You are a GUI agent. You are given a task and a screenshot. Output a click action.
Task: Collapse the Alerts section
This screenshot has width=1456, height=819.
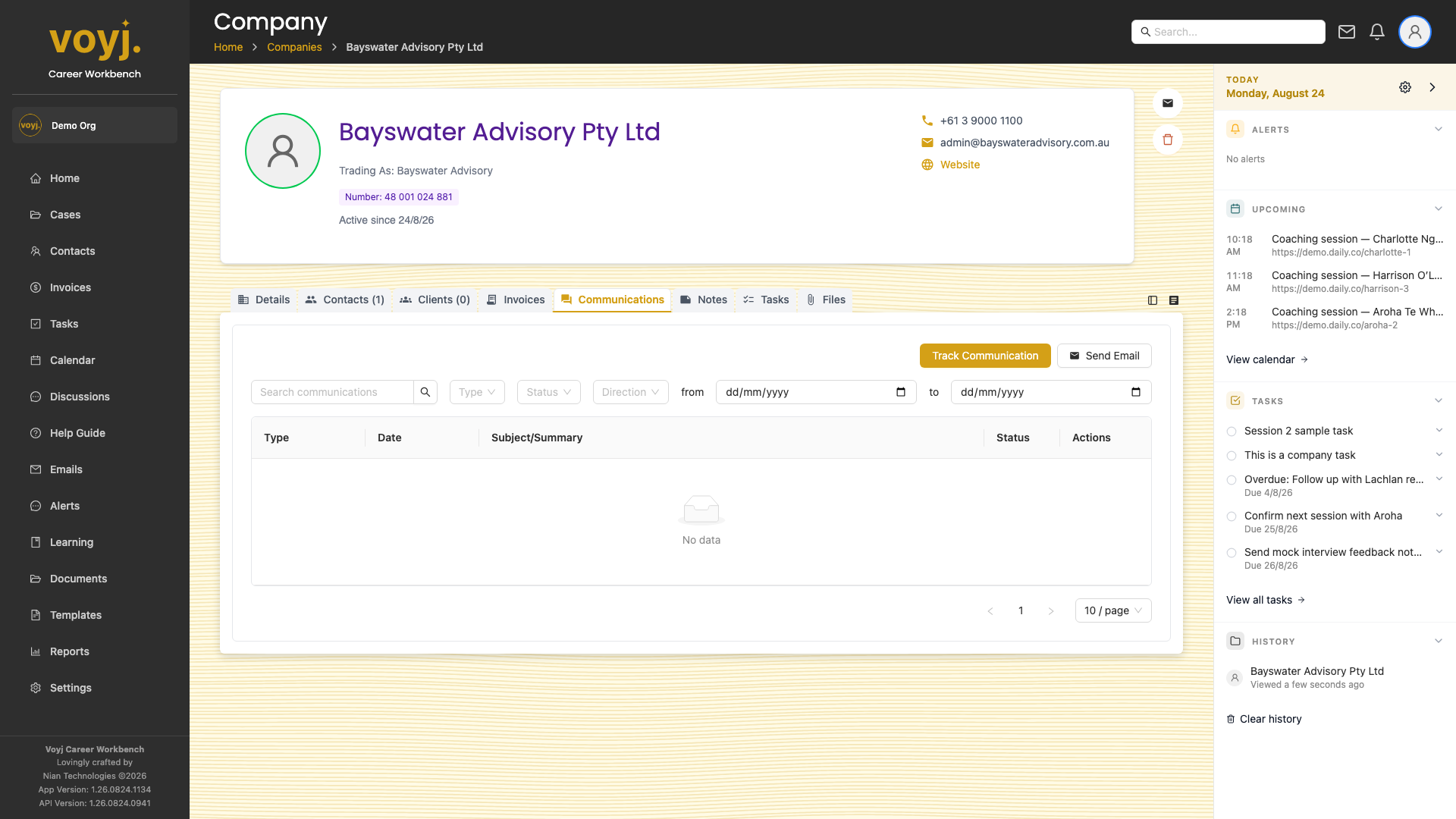tap(1439, 130)
